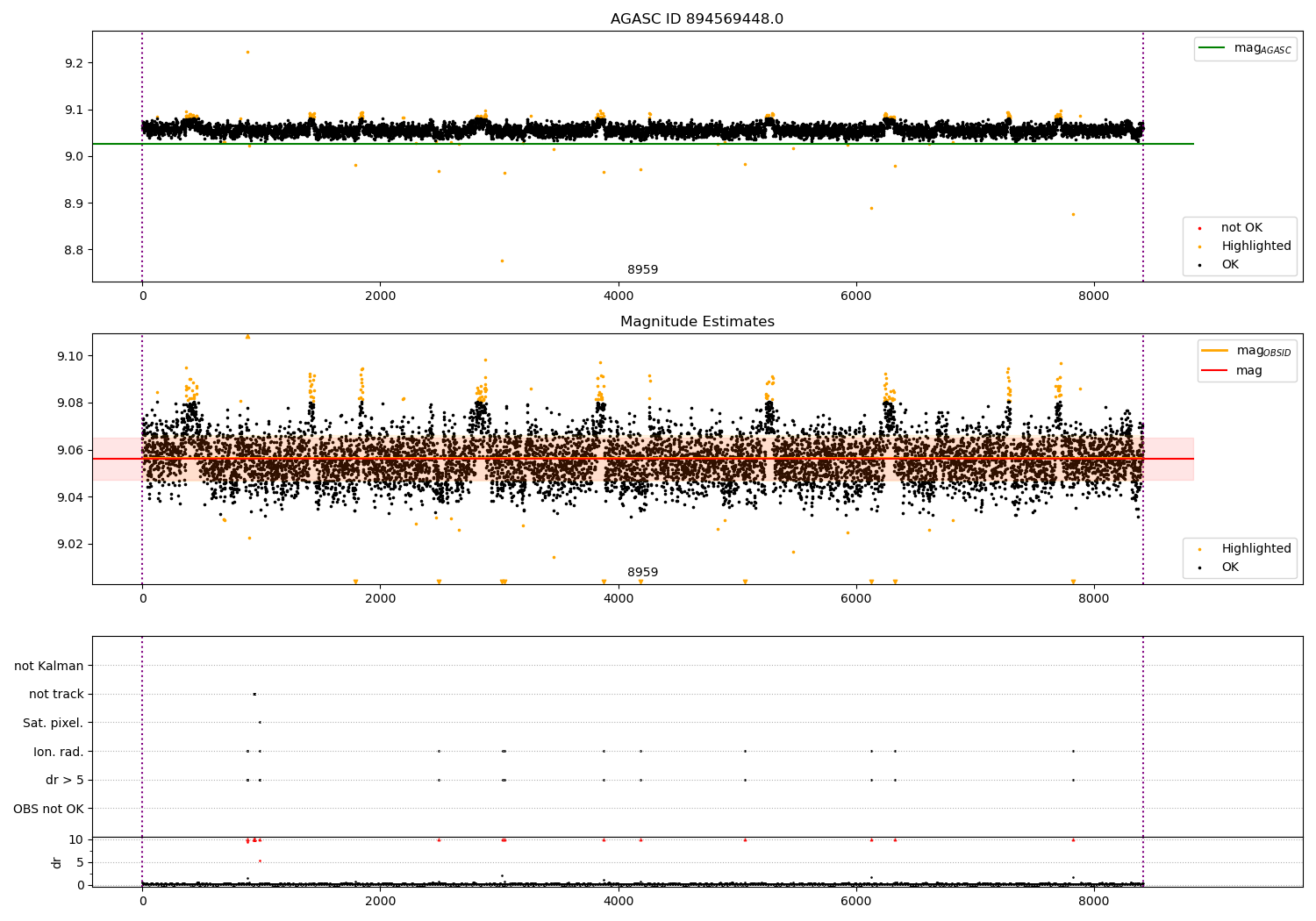Image resolution: width=1316 pixels, height=921 pixels.
Task: Select the 'not track' flag marker dot
Action: click(x=254, y=695)
